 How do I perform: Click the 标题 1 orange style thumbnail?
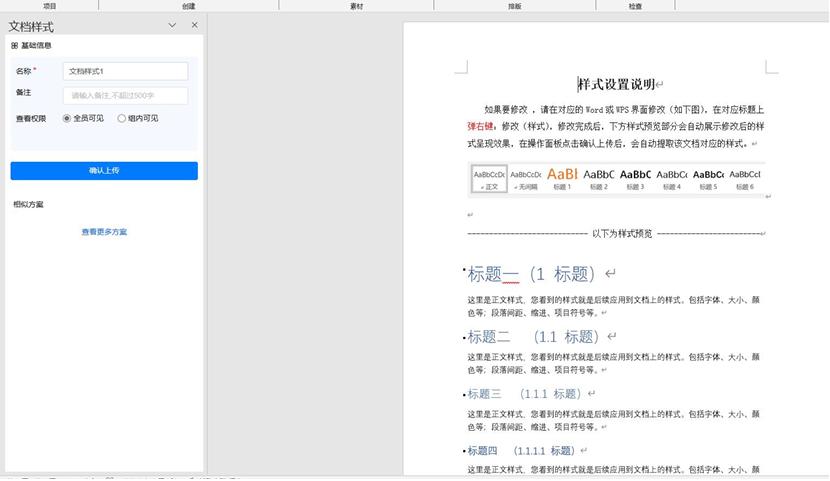(562, 179)
